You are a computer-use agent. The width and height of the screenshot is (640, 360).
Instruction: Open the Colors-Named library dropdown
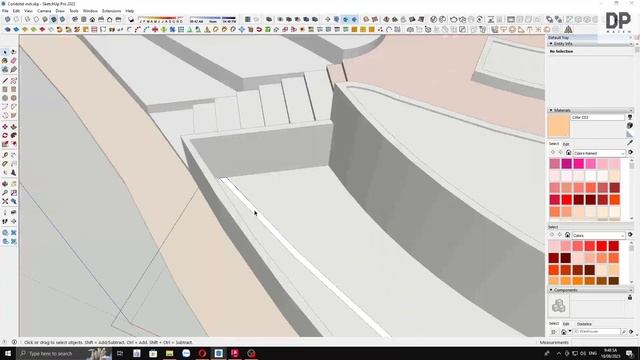pyautogui.click(x=599, y=153)
